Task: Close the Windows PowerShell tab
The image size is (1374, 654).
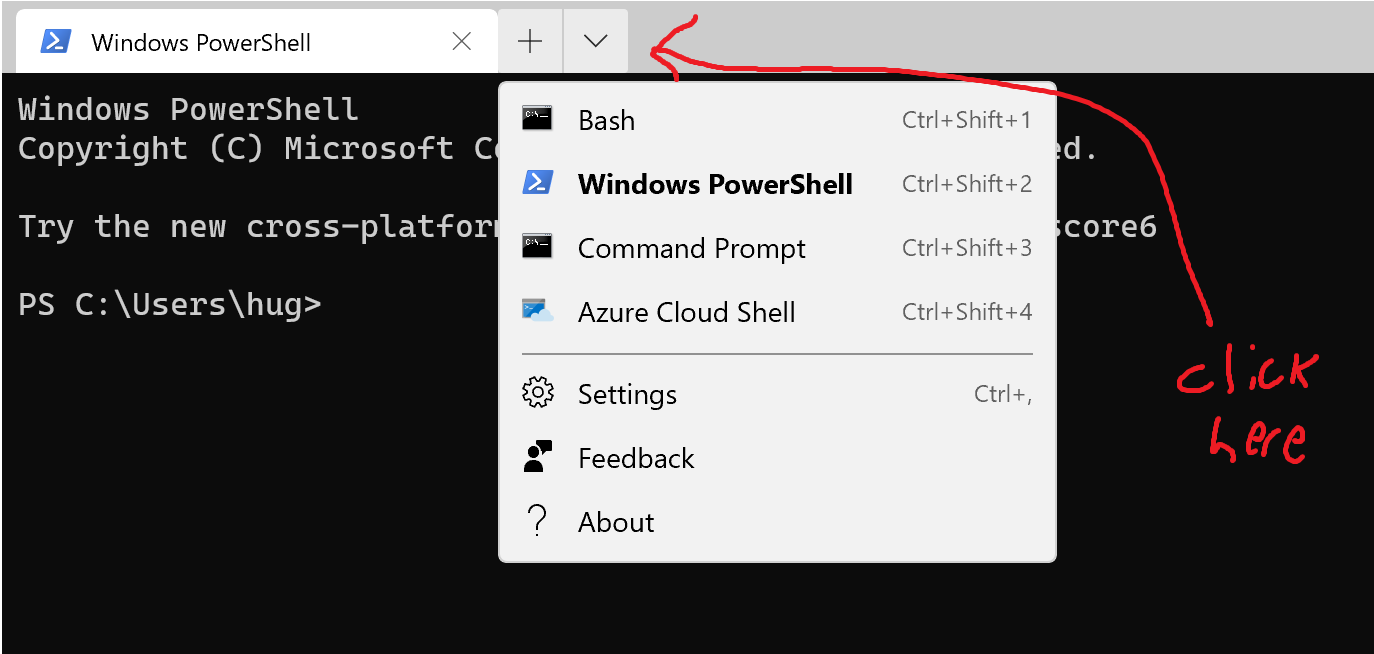Action: (462, 42)
